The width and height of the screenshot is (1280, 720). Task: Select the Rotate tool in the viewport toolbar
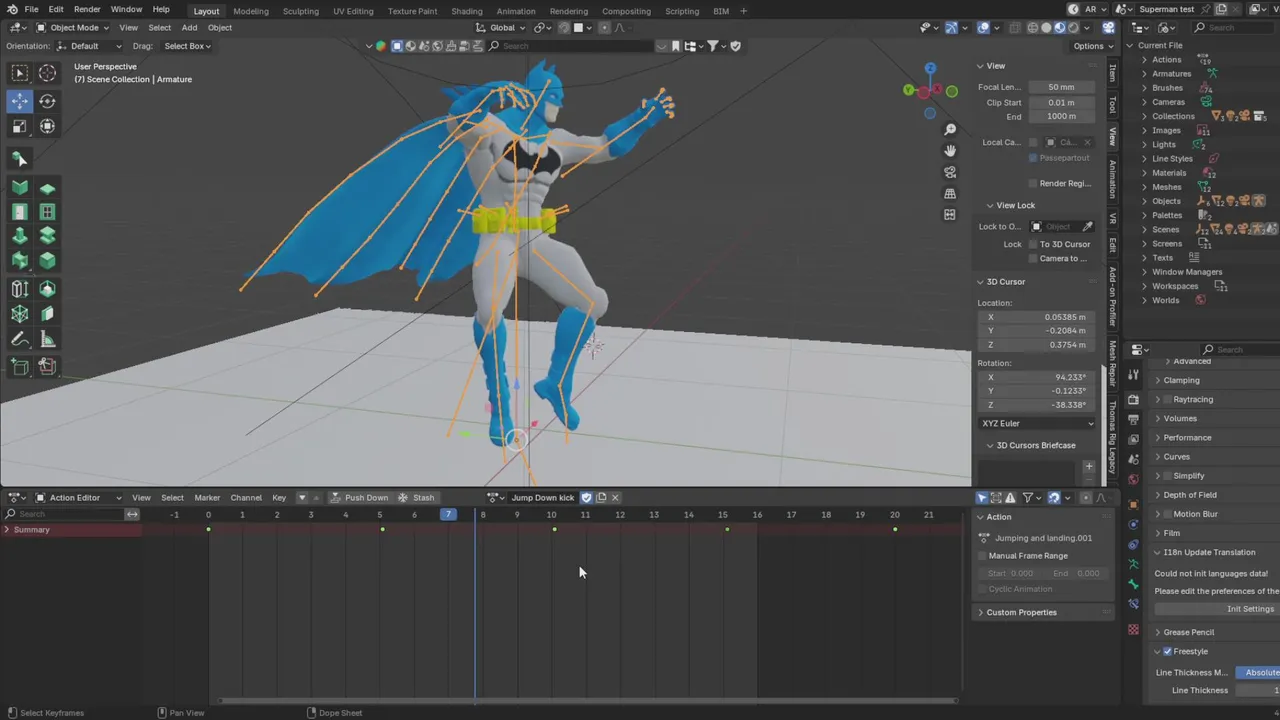(x=47, y=100)
